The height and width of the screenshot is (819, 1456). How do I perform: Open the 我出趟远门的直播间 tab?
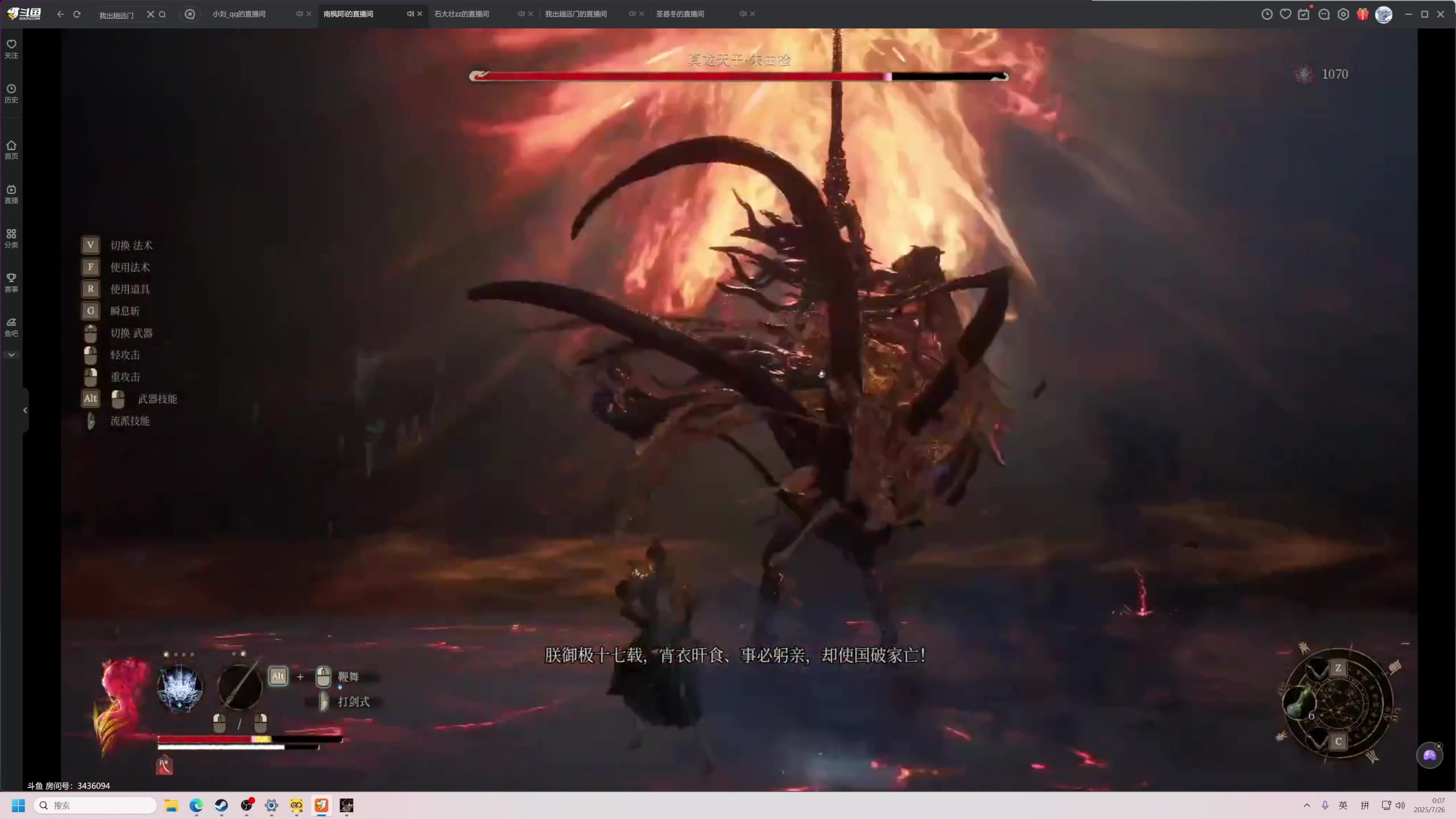576,14
